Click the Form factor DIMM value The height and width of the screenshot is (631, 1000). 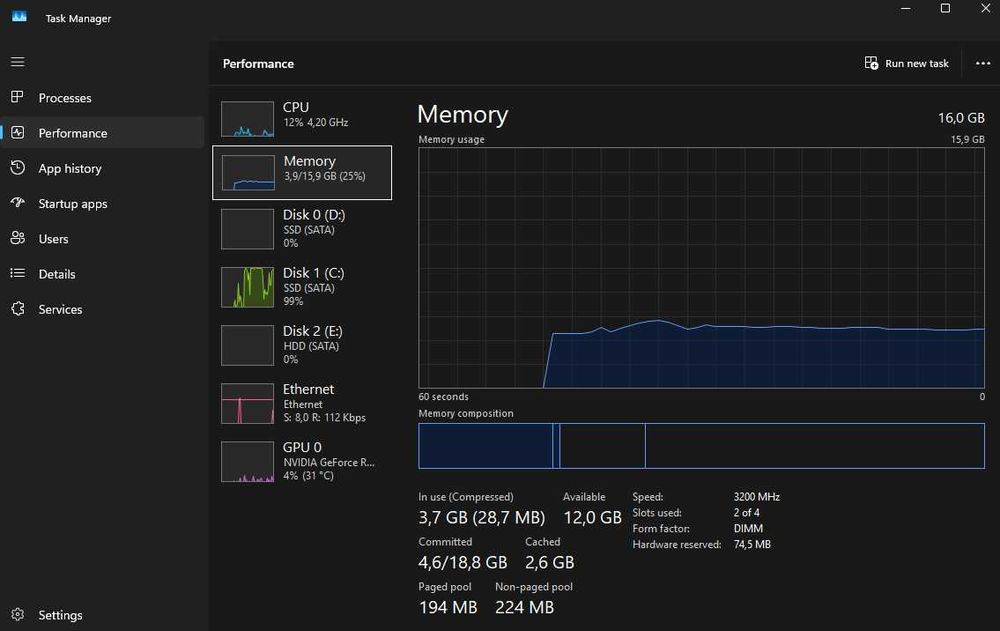click(748, 528)
